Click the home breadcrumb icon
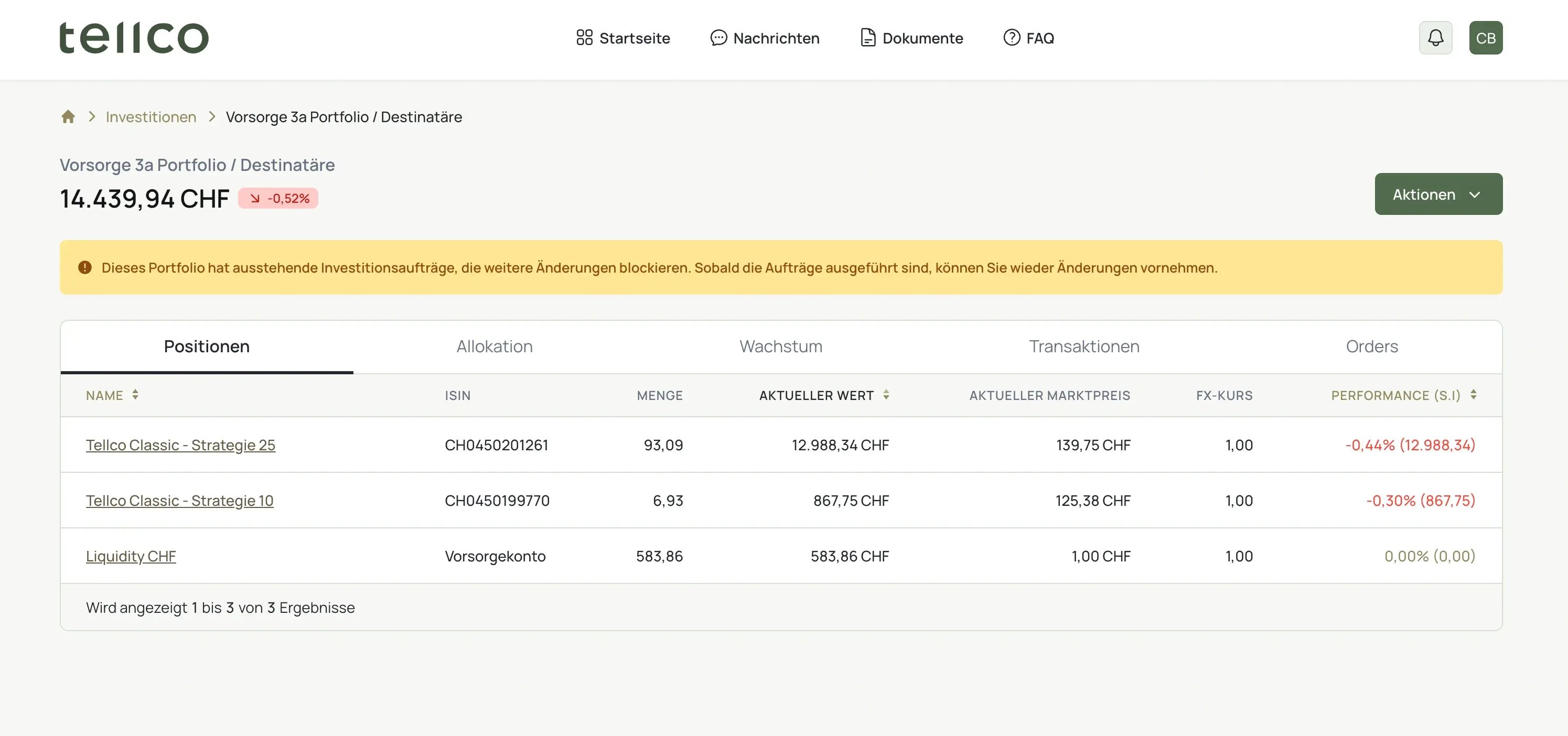The image size is (1568, 736). (68, 116)
